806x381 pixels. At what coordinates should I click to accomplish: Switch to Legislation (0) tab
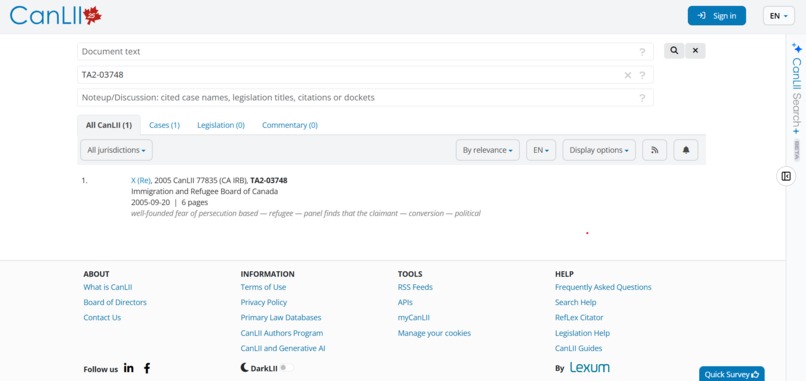221,125
